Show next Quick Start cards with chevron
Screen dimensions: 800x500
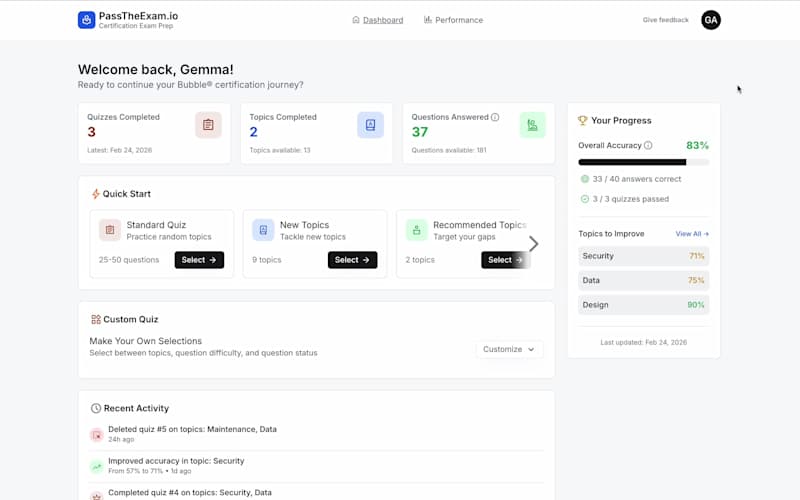[x=534, y=244]
